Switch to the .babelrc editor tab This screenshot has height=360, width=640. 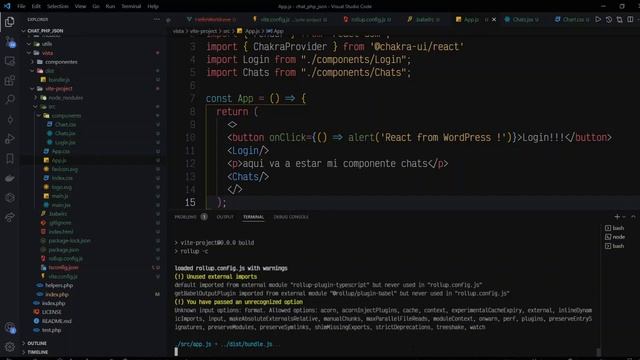pyautogui.click(x=424, y=19)
